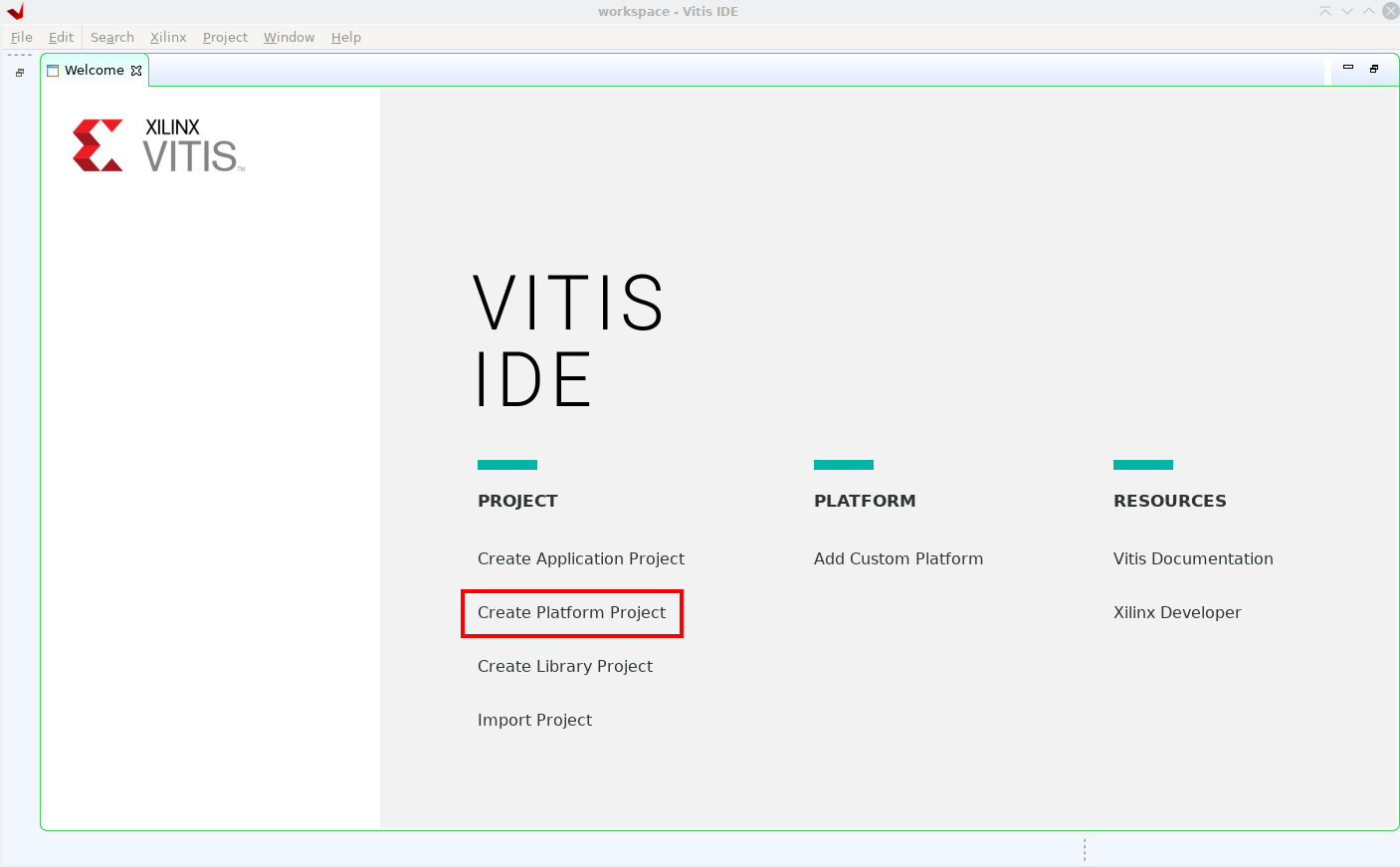Restore the collapsed left sidebar view
The image size is (1400, 867).
pos(20,73)
